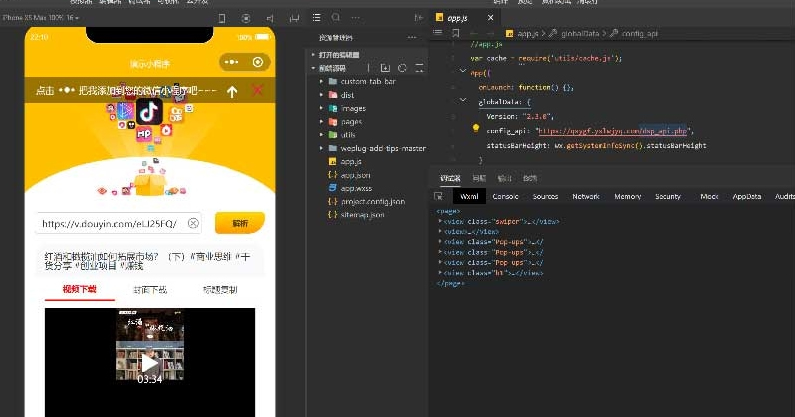
Task: Switch to the 调试器 panel tab
Action: (x=450, y=178)
